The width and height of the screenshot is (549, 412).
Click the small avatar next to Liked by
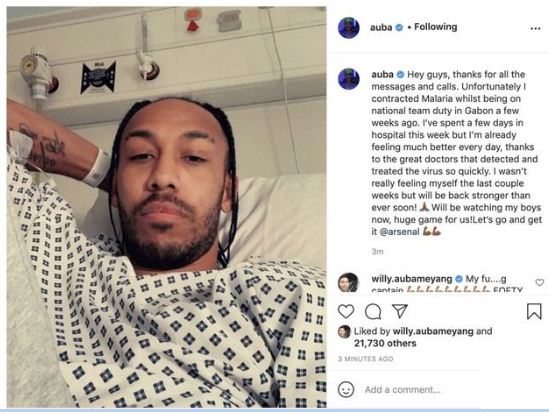(344, 331)
